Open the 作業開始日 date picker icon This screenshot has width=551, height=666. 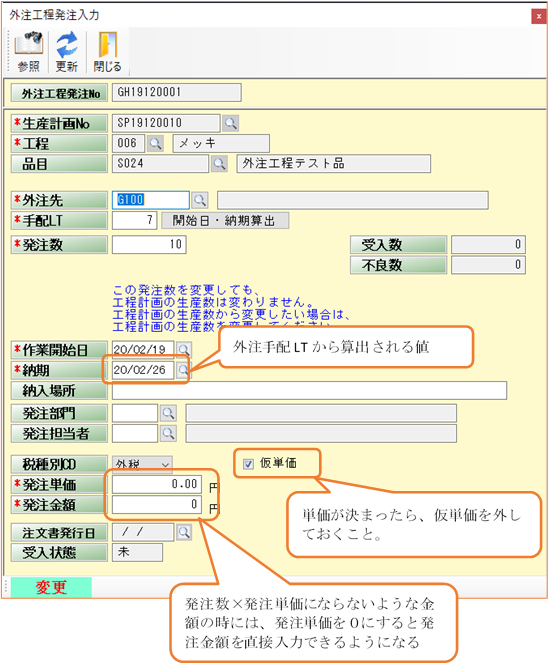184,350
